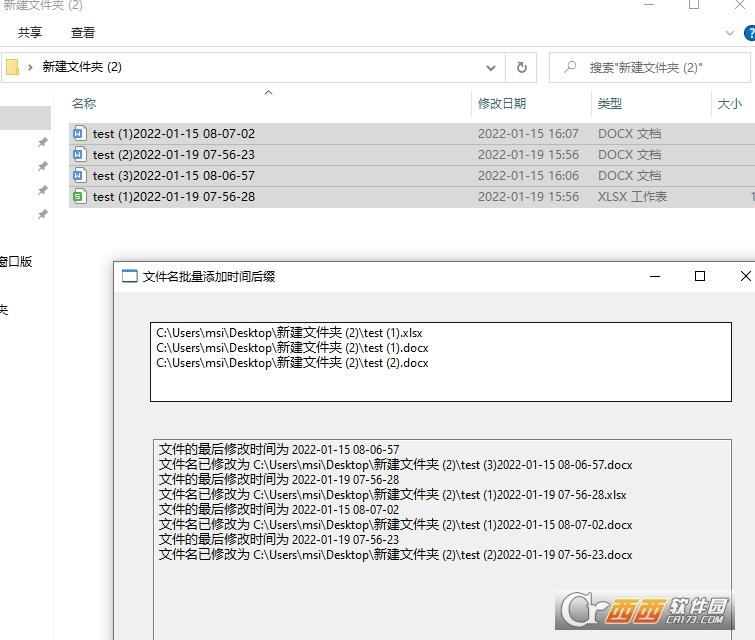Click log line renamed to test (3)2022-01-15 08-06-57.docx

[x=396, y=465]
